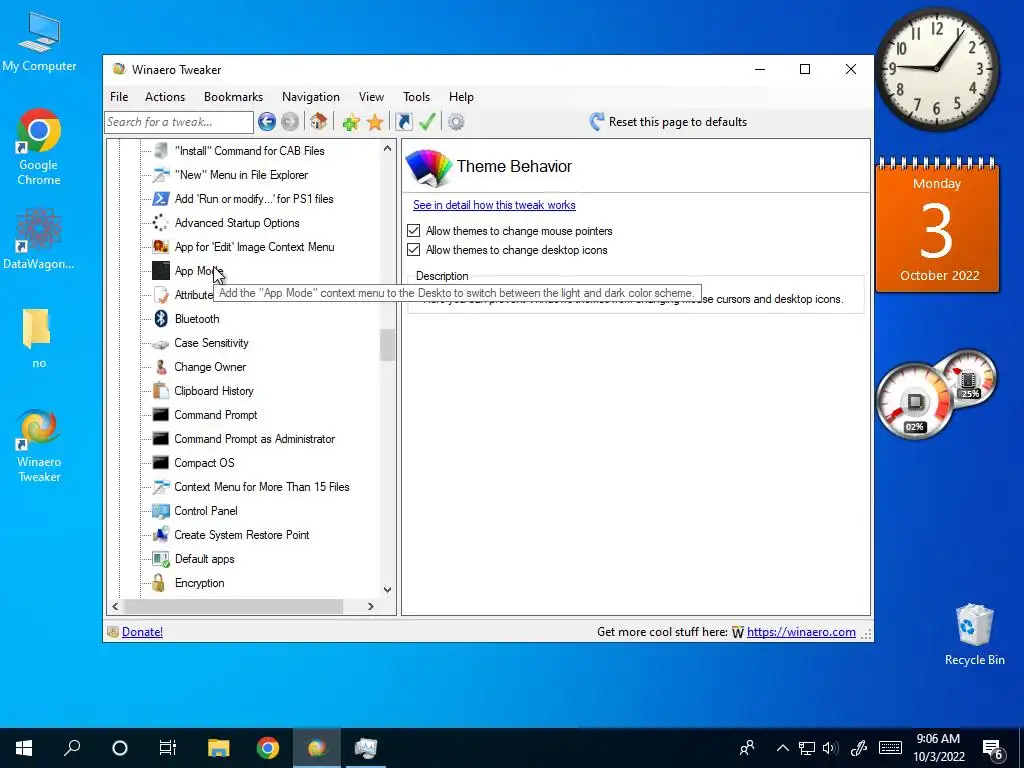Open See in detail how this tweak works
Viewport: 1024px width, 768px height.
(x=494, y=205)
